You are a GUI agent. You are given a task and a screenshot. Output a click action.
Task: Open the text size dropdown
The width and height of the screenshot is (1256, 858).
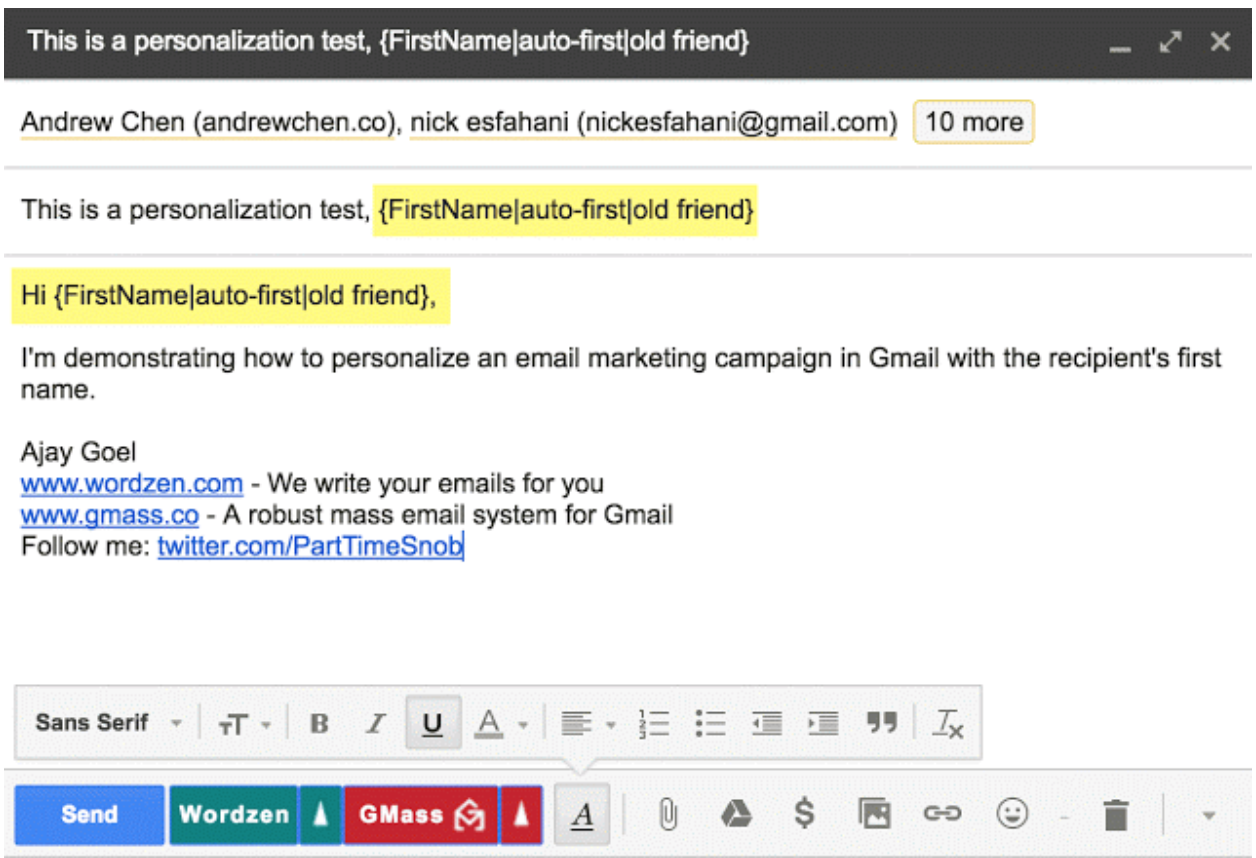point(240,722)
